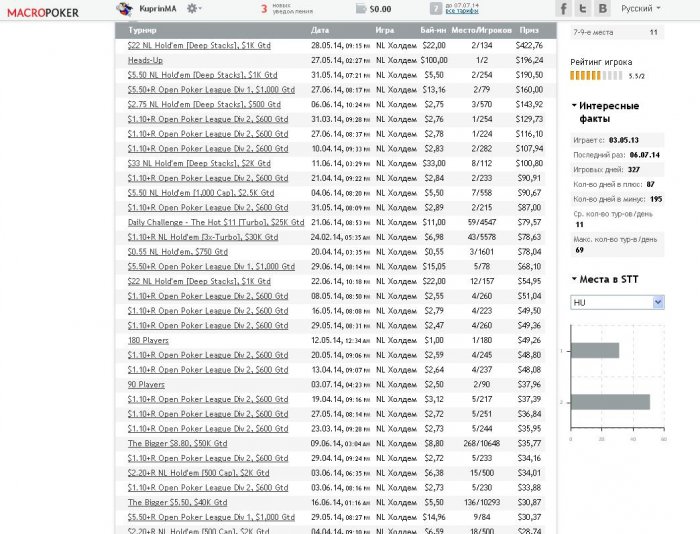Select the Кол-во дней в минус row
Screen dimensions: 700x534
tap(617, 199)
